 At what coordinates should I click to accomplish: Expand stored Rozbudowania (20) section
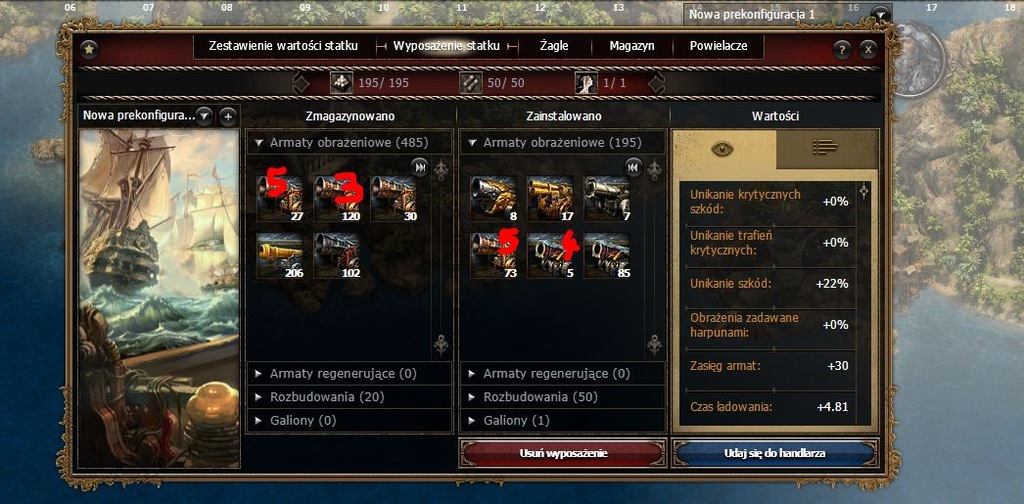click(x=349, y=397)
